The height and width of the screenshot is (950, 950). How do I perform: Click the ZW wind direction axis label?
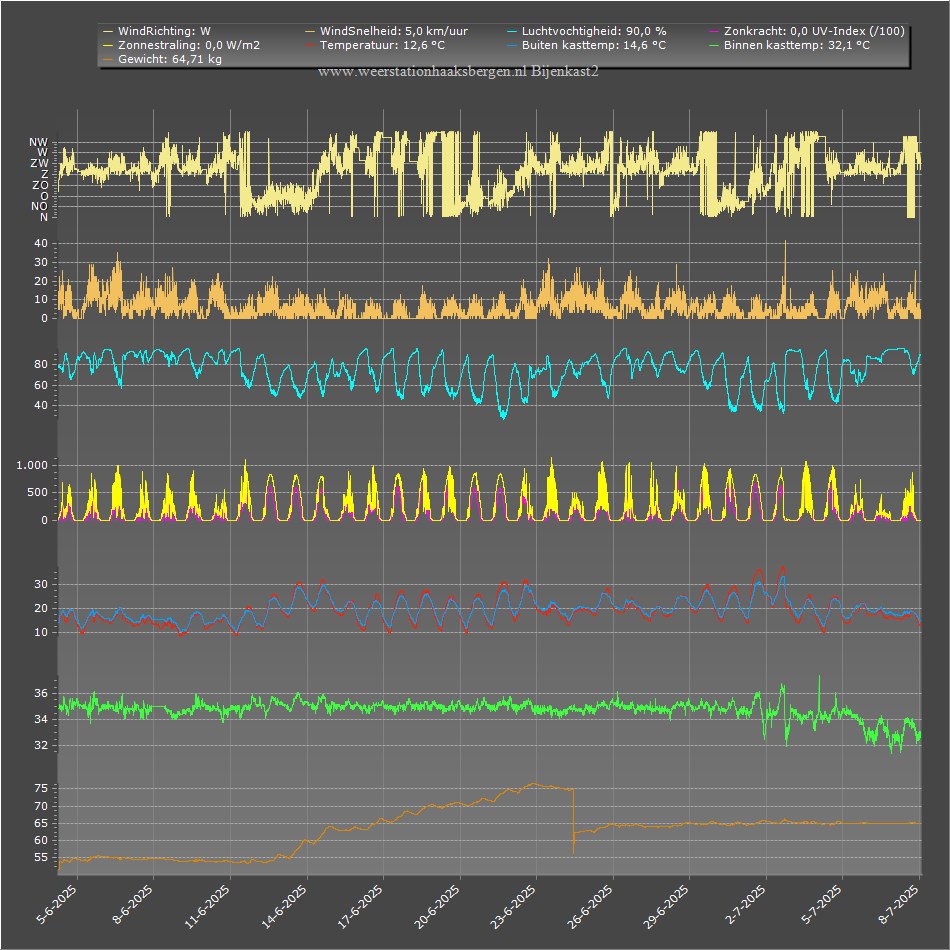click(x=39, y=164)
